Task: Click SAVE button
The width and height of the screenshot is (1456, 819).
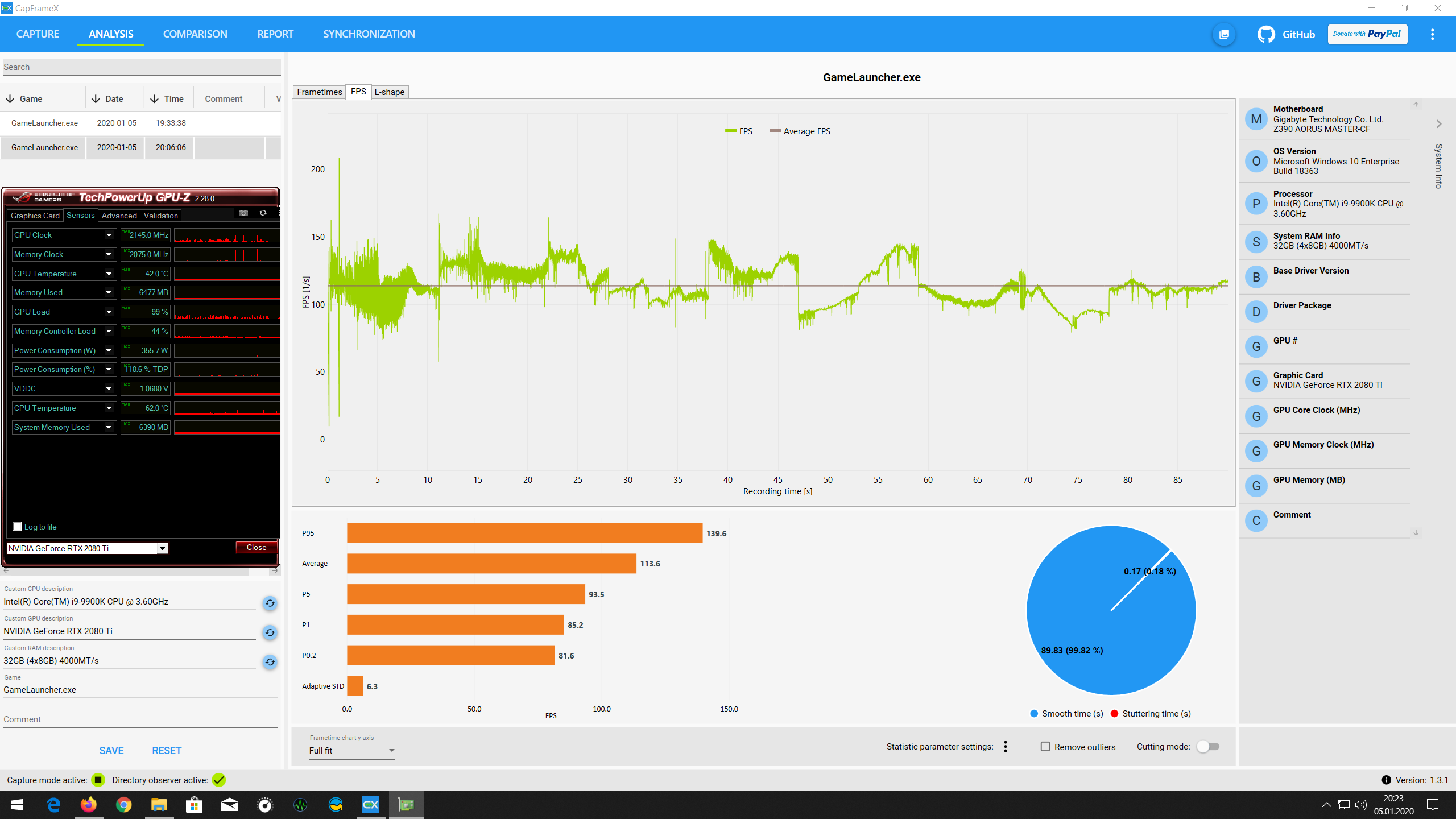Action: [x=111, y=751]
